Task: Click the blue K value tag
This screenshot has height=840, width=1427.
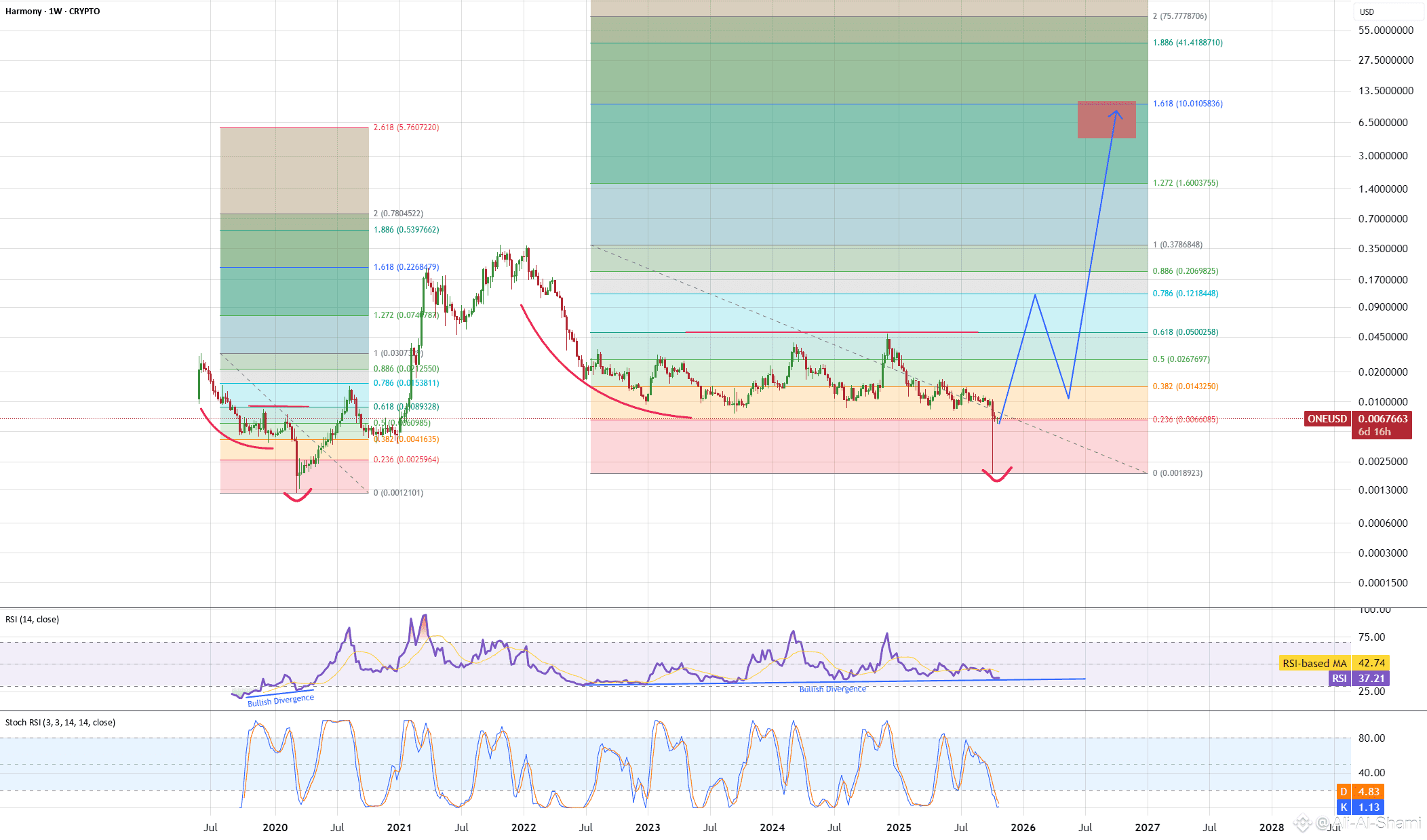Action: click(x=1369, y=807)
